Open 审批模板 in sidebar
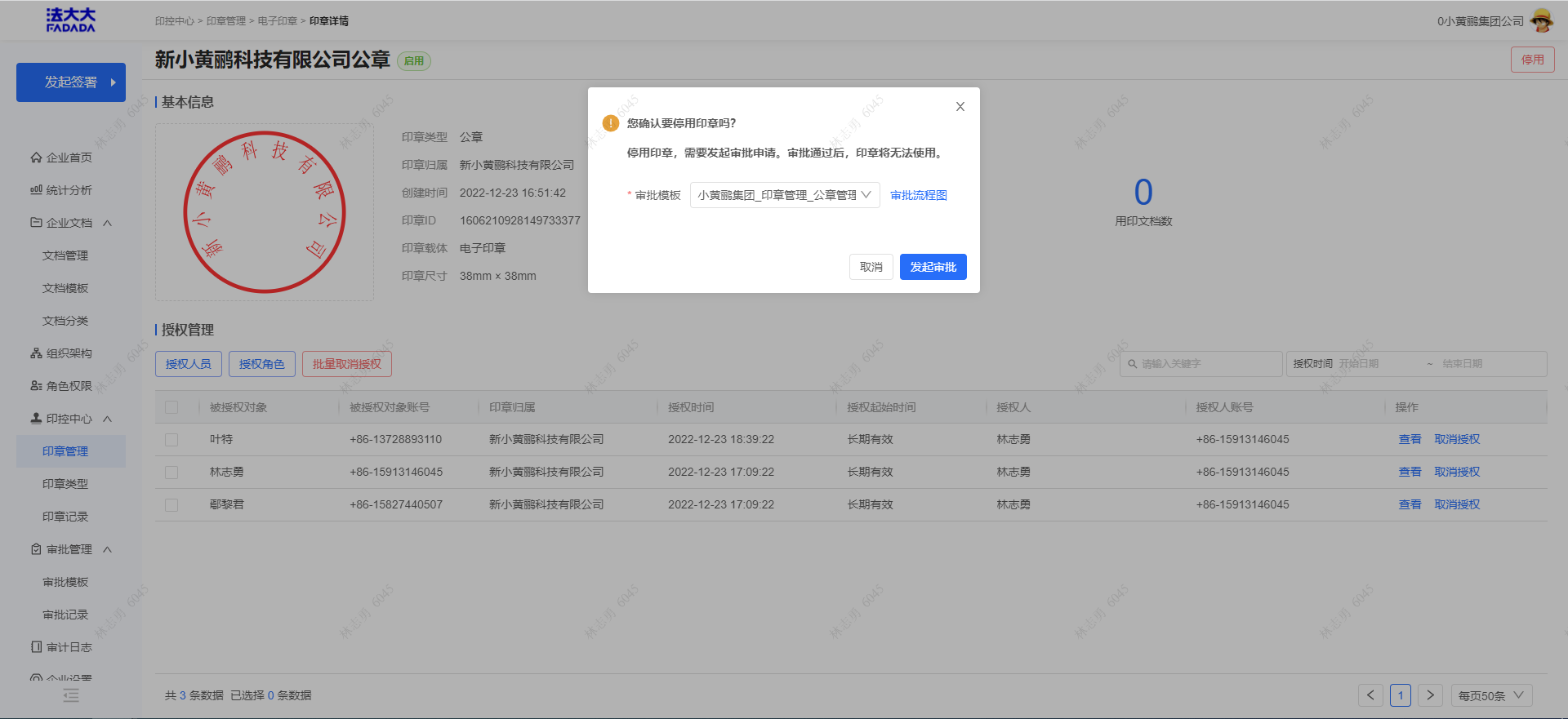This screenshot has height=719, width=1568. 65,582
